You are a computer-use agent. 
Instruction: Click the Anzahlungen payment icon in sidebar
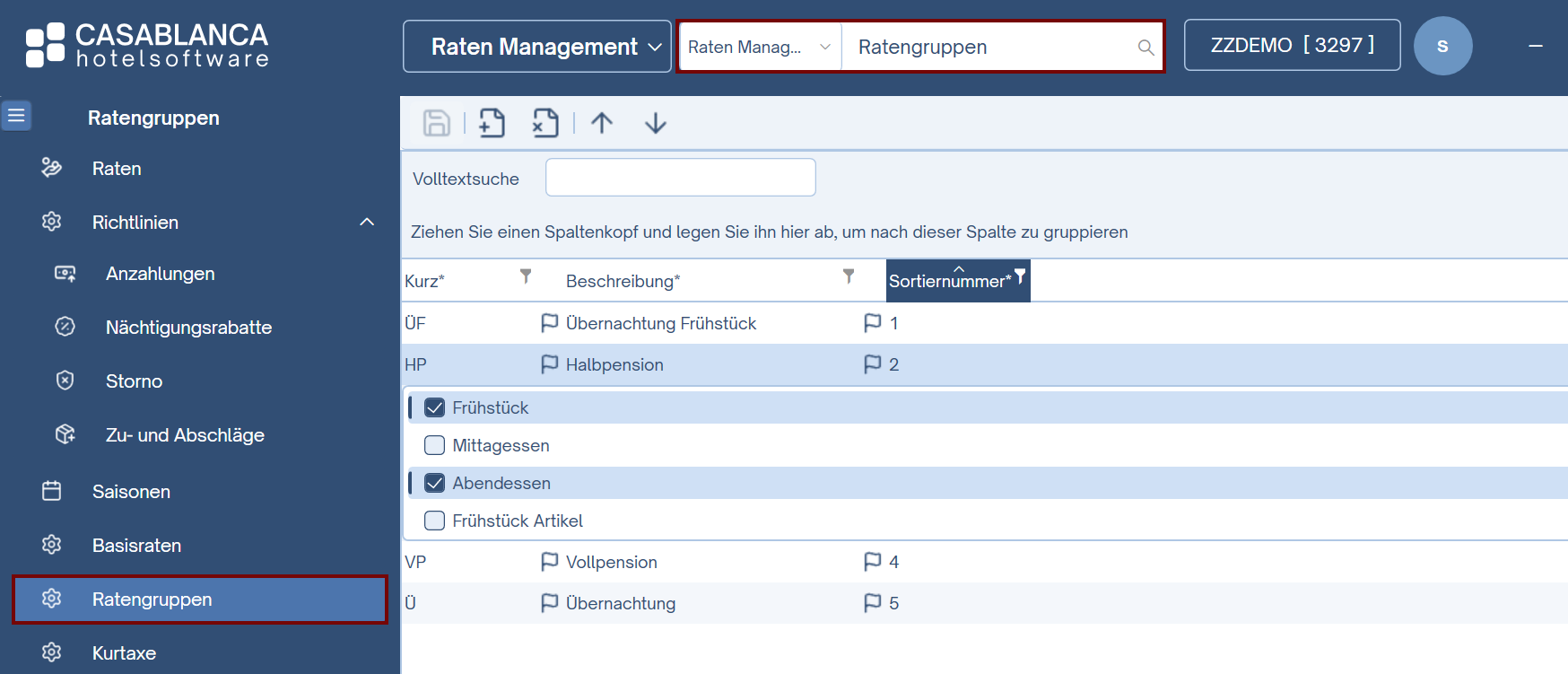pyautogui.click(x=65, y=274)
